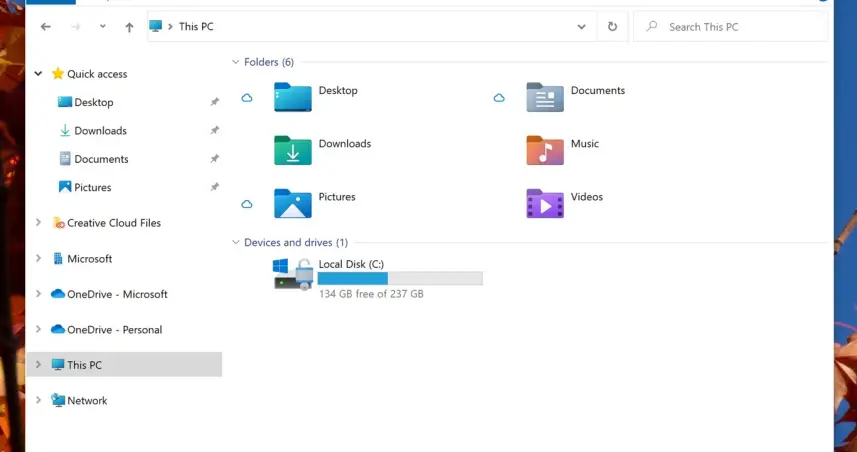This screenshot has width=857, height=452.
Task: Collapse the Quick access tree section
Action: coord(38,73)
